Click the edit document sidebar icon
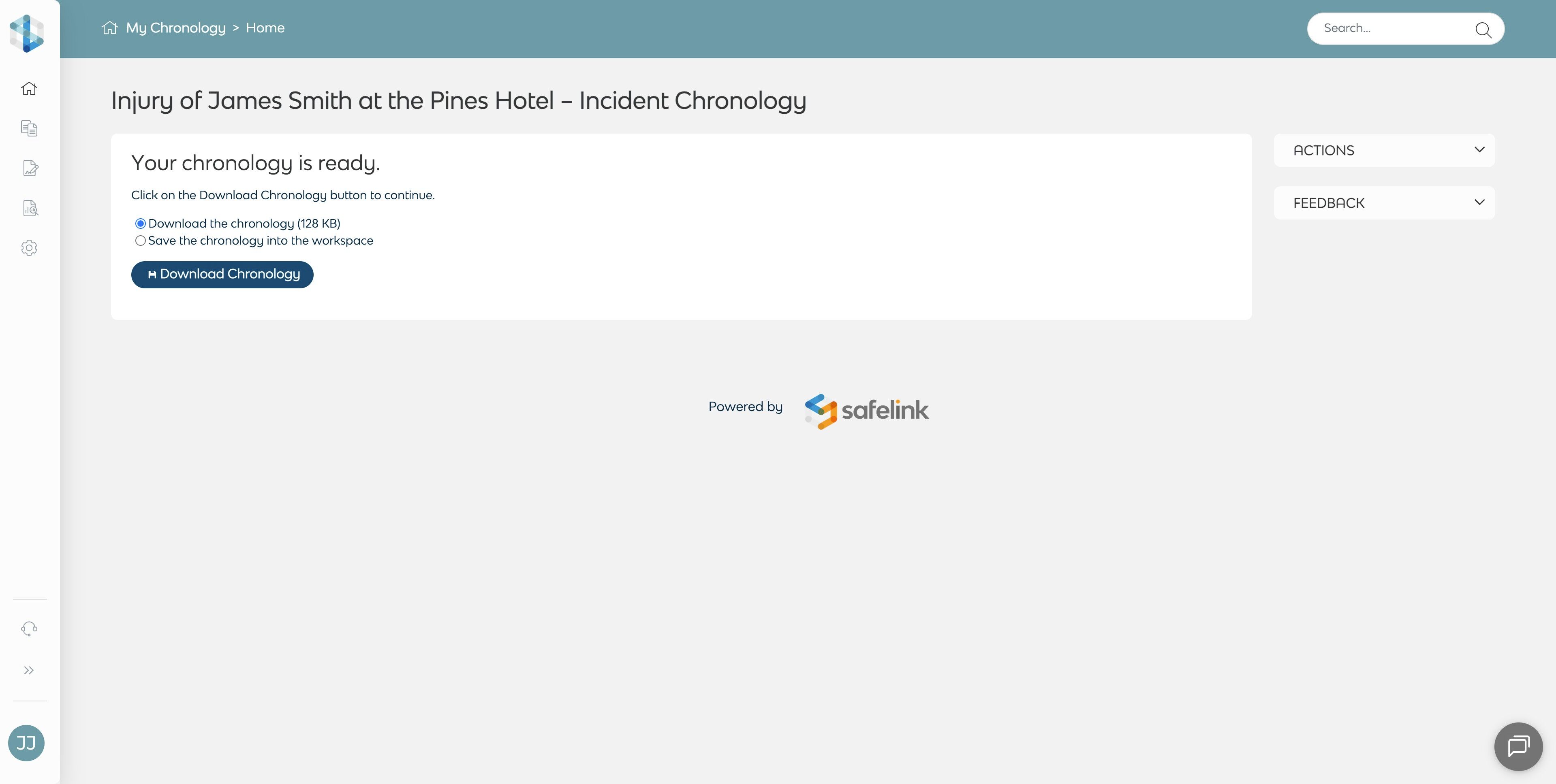 [x=30, y=168]
